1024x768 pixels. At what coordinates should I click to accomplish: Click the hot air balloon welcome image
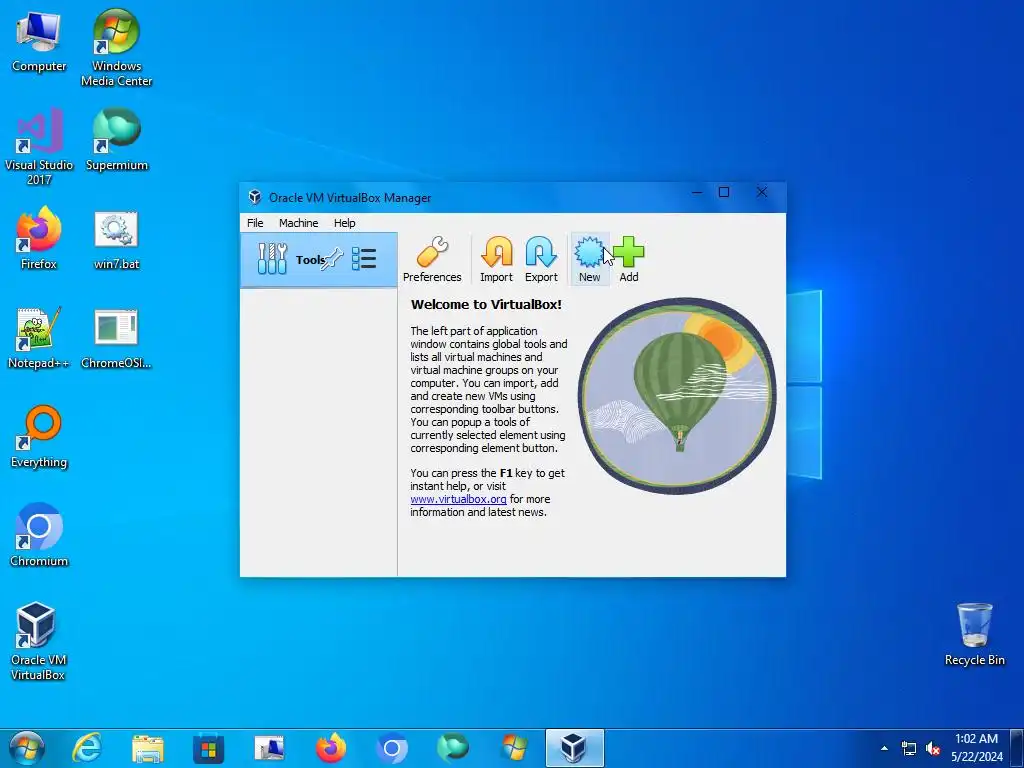(x=677, y=396)
